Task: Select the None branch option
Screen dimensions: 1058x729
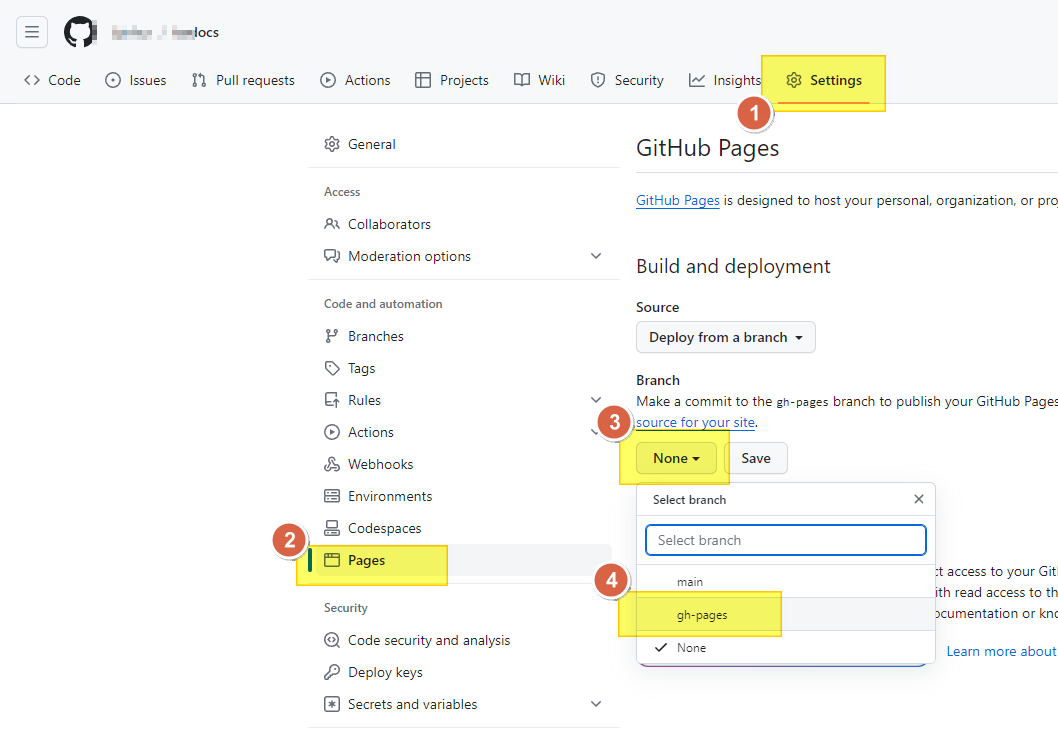Action: (x=786, y=647)
